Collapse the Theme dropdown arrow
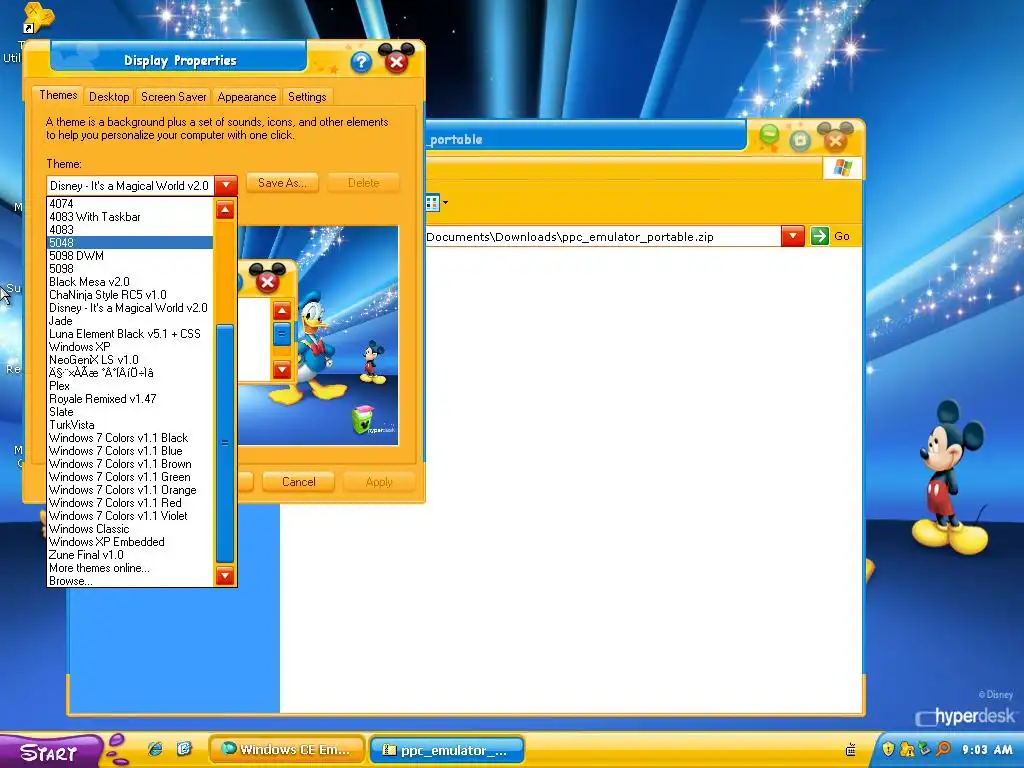The width and height of the screenshot is (1024, 768). tap(226, 185)
